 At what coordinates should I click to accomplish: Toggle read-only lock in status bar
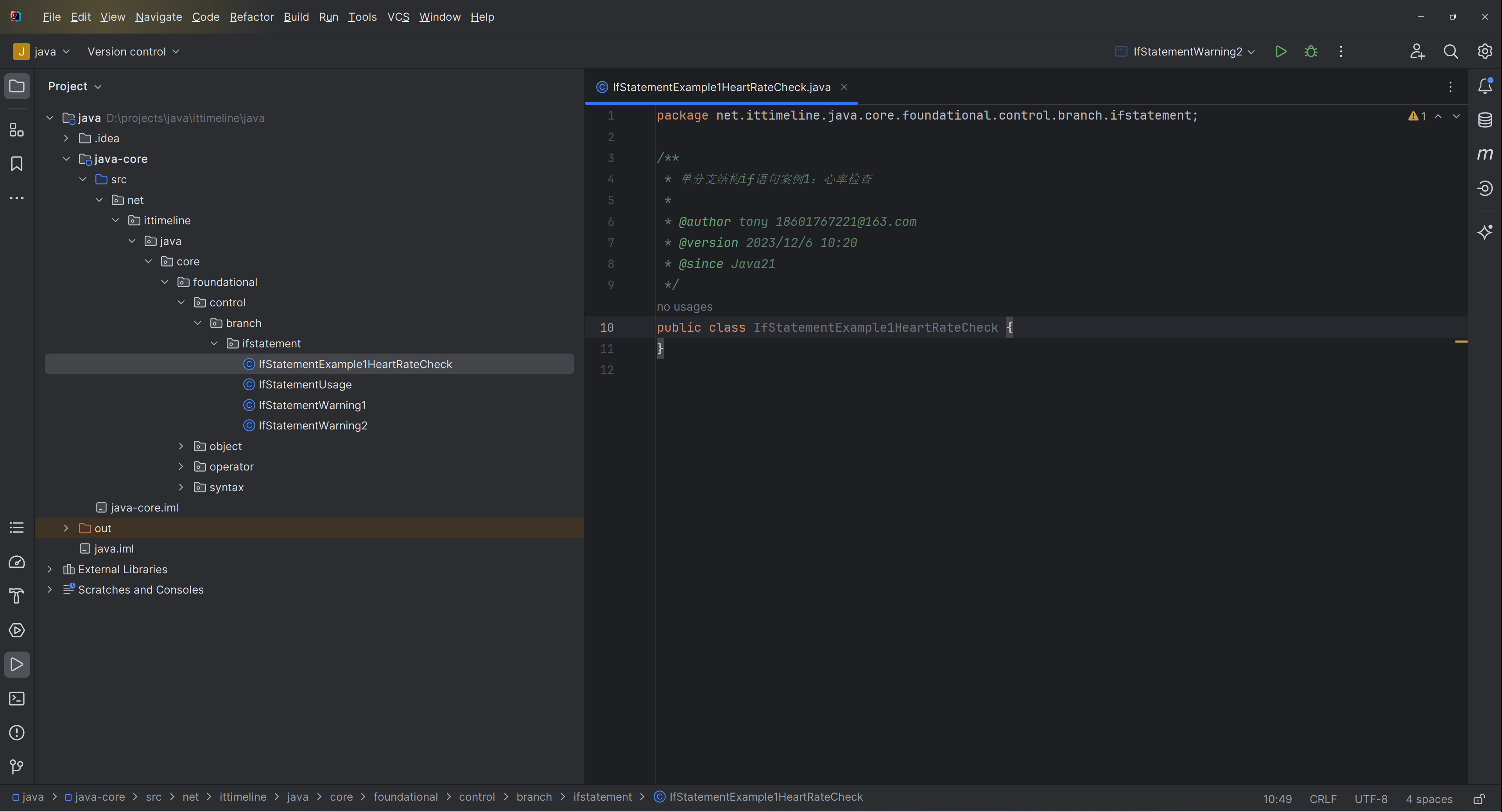[x=1479, y=799]
